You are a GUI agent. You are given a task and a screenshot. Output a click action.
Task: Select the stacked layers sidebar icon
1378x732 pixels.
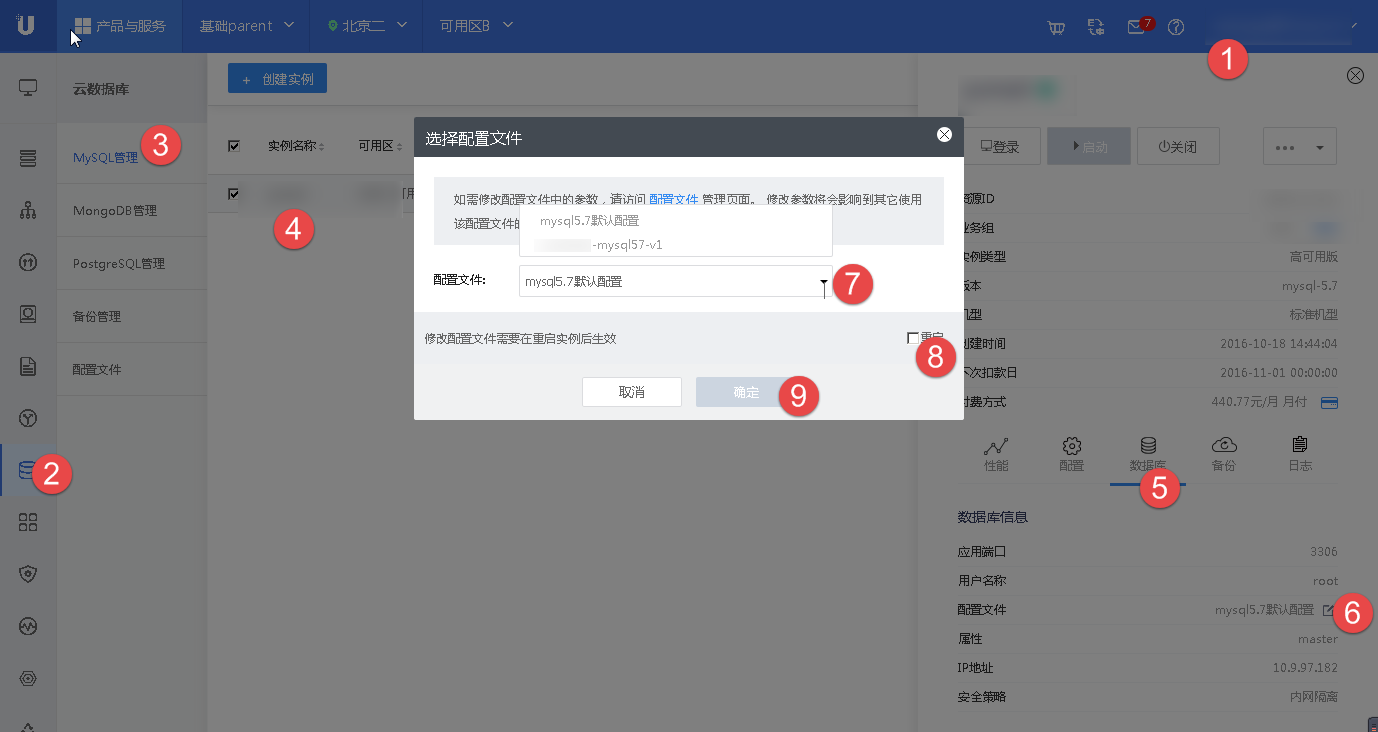click(28, 158)
